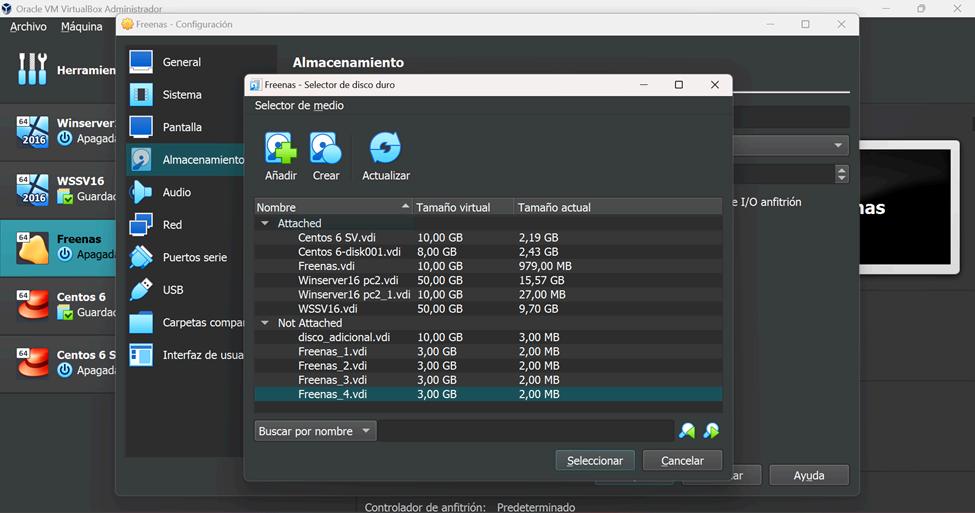Screen dimensions: 975x513
Task: Click 979,00 MB size of Freenas.vdi
Action: click(x=545, y=266)
